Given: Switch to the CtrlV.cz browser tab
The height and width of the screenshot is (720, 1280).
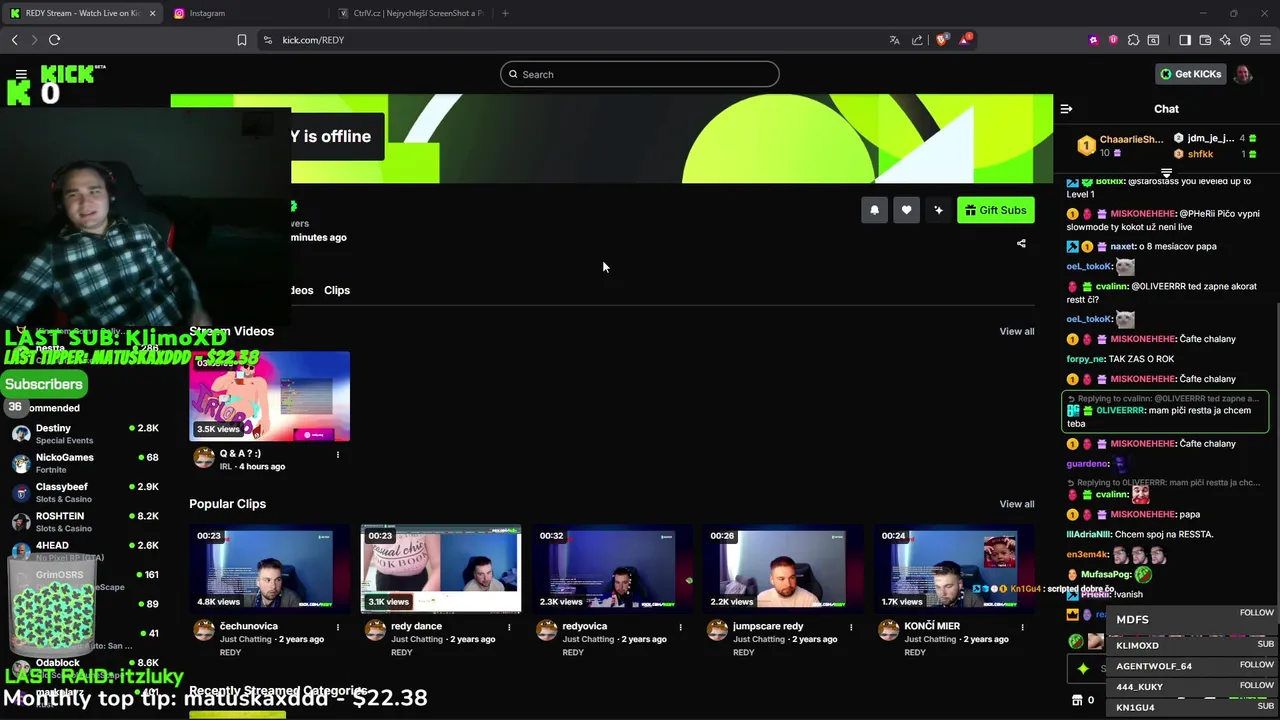Looking at the screenshot, I should [x=410, y=13].
